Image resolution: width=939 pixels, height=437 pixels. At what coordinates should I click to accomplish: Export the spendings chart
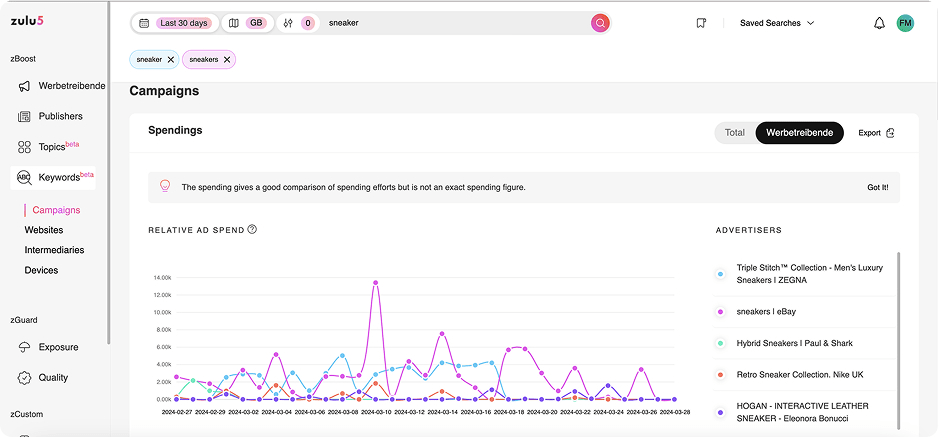coord(876,133)
